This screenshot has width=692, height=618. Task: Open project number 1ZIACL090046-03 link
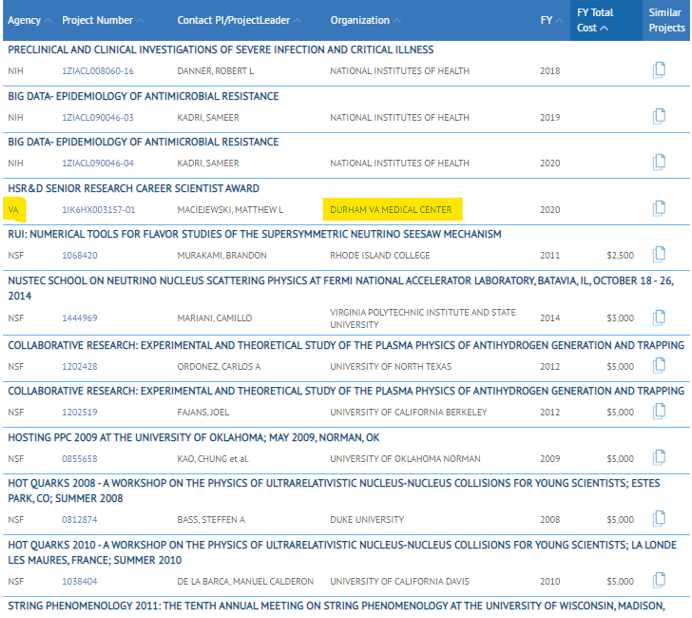point(98,118)
